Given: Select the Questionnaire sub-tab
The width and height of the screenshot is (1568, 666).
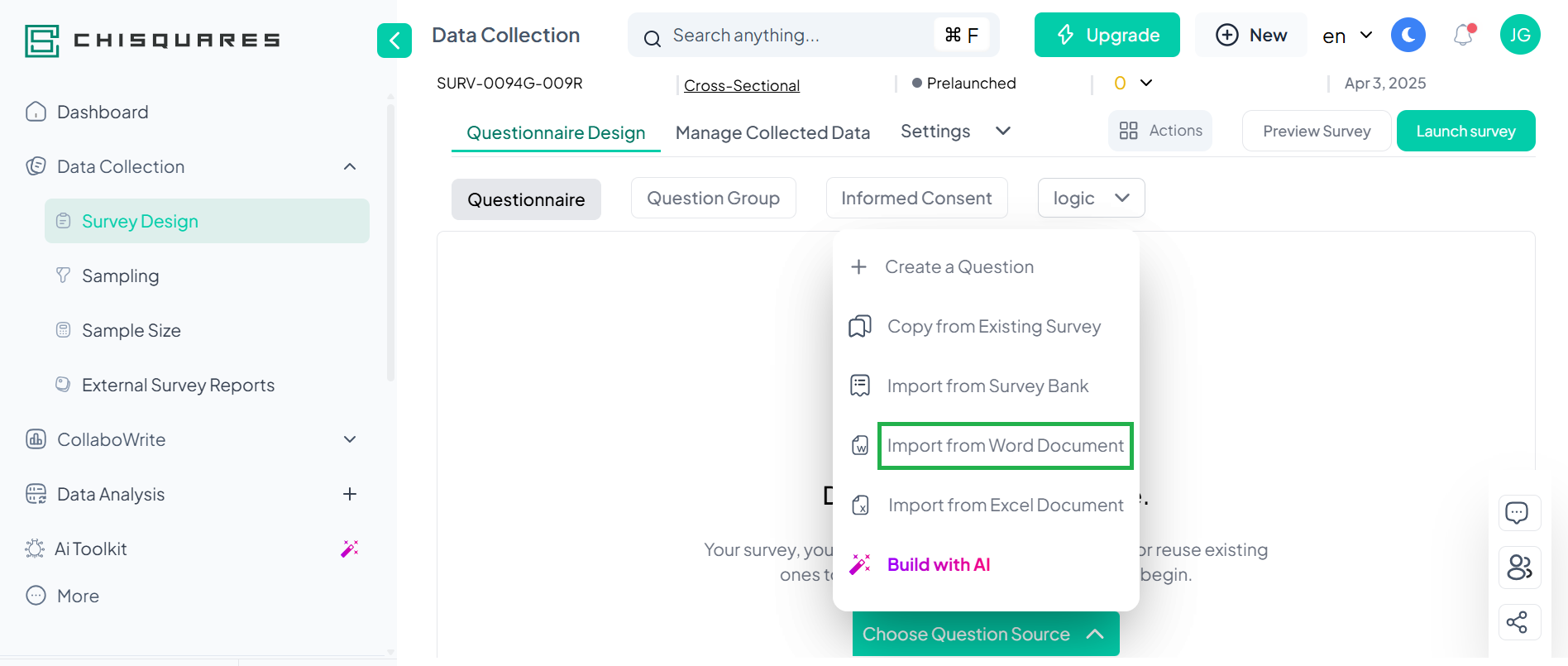Looking at the screenshot, I should tap(526, 199).
